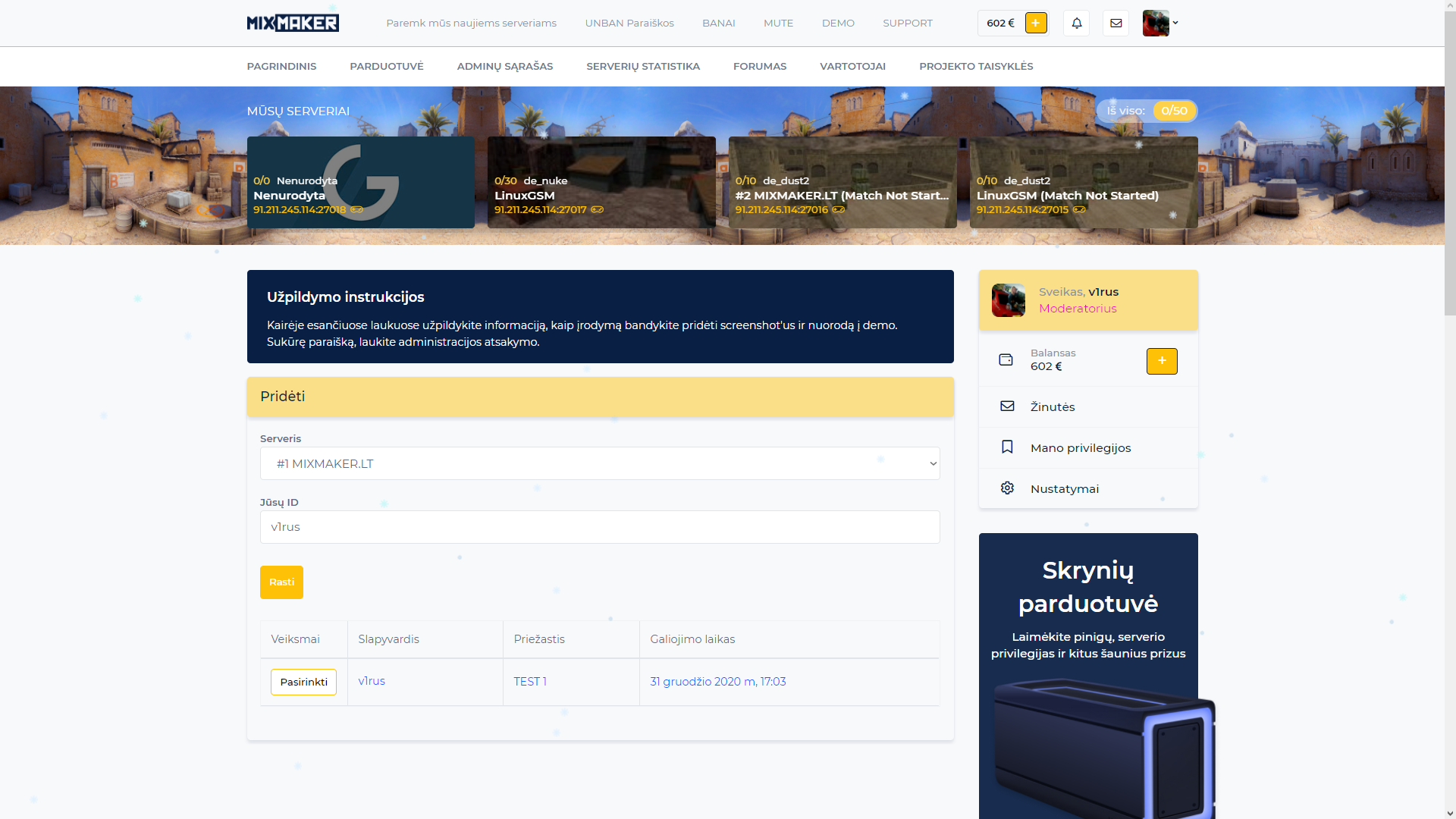The image size is (1456, 819).
Task: Open SUPPORT link in top bar
Action: click(x=908, y=23)
